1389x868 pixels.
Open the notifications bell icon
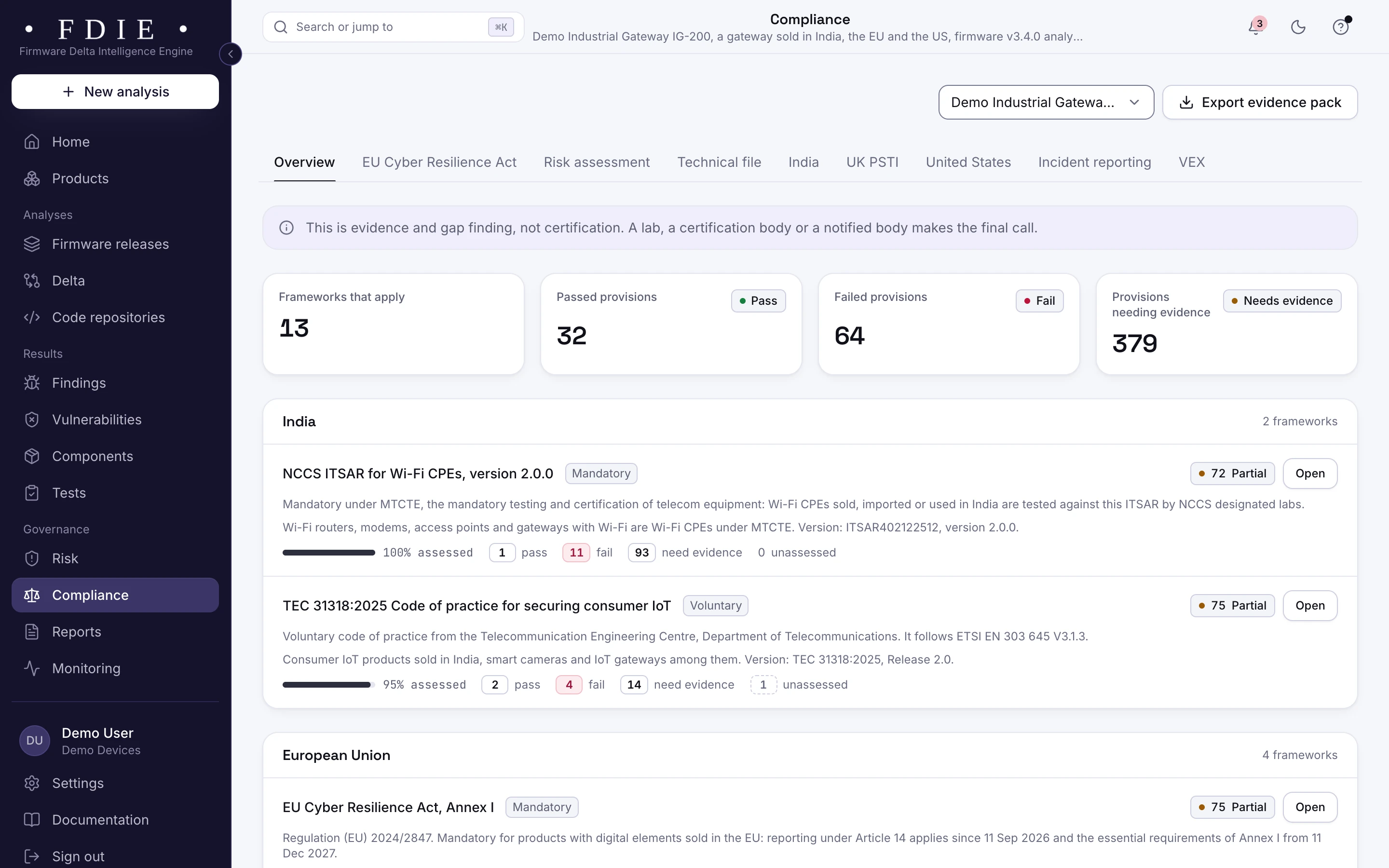pos(1256,27)
